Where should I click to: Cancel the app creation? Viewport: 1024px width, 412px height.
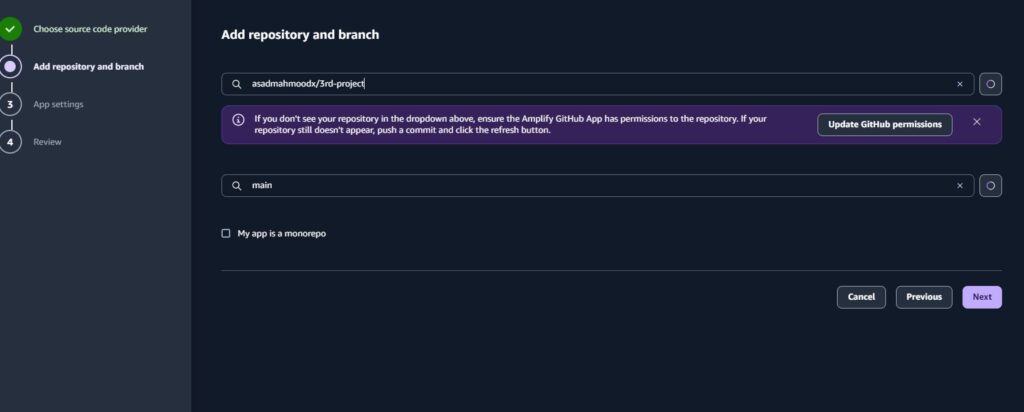coord(861,297)
